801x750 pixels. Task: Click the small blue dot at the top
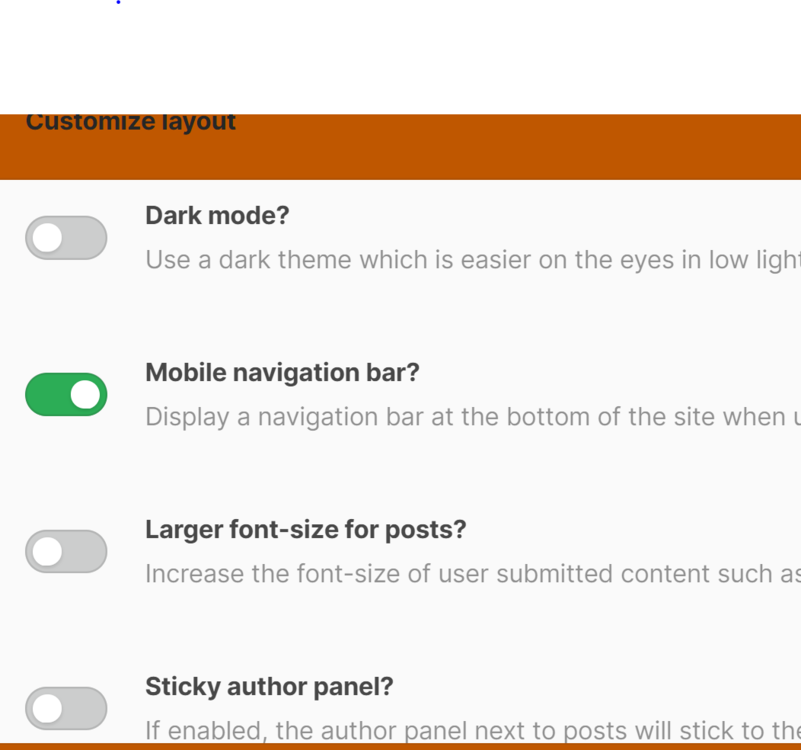pyautogui.click(x=118, y=2)
